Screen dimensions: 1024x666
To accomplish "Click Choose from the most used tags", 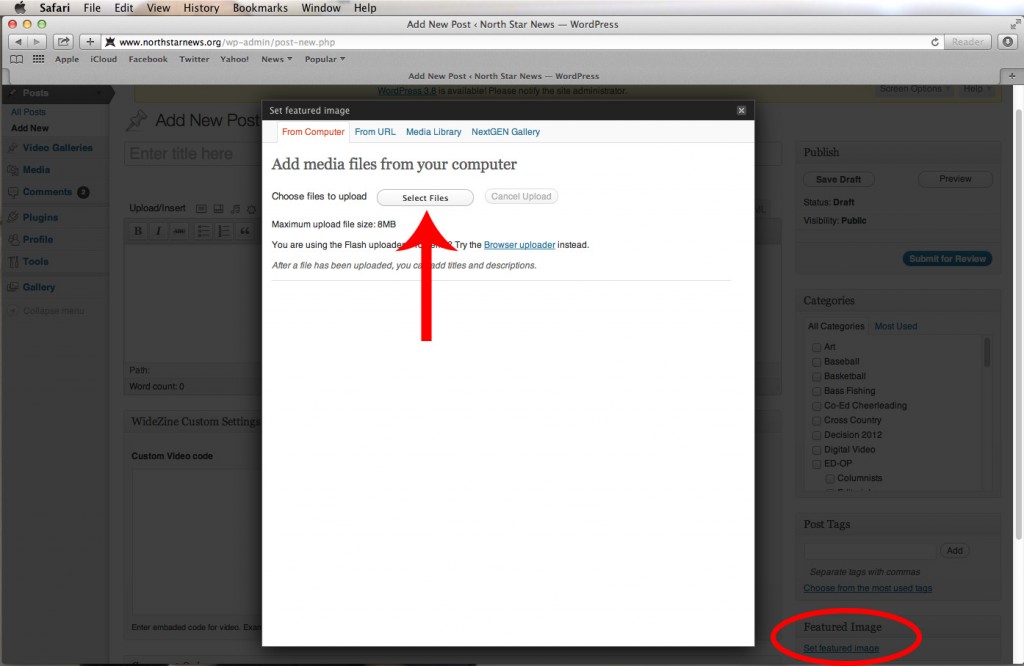I will pos(867,588).
